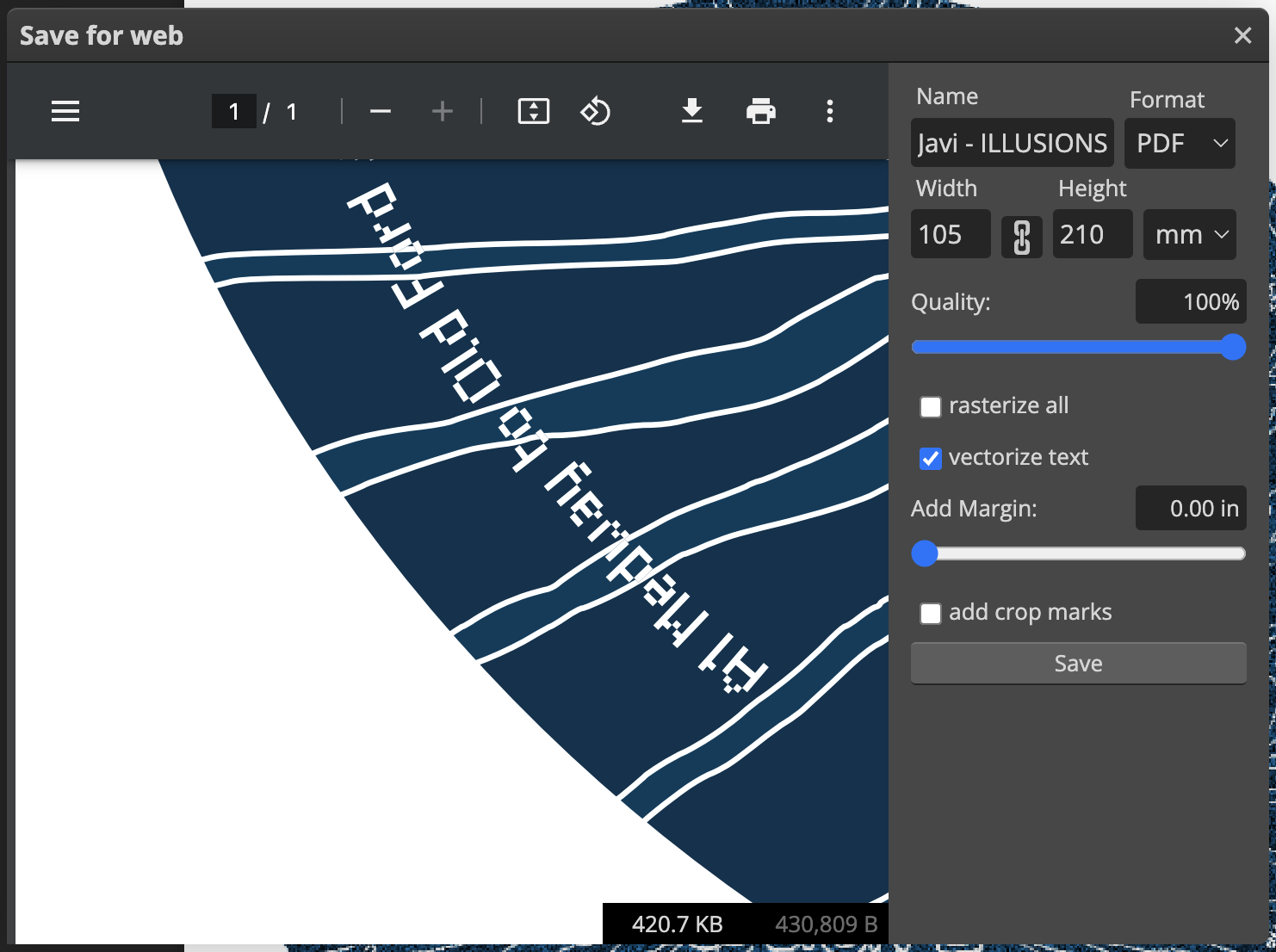Expand the PDF format chevron

point(1220,144)
